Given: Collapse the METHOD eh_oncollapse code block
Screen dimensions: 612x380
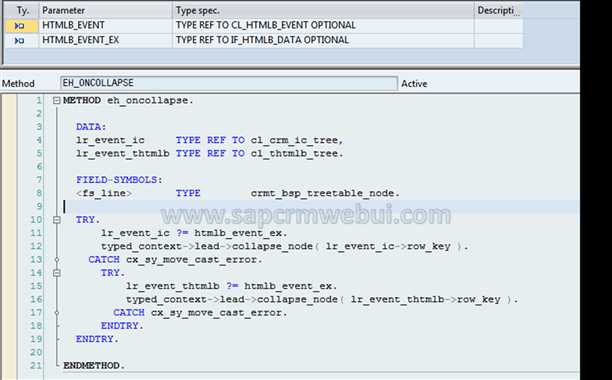Looking at the screenshot, I should [57, 101].
